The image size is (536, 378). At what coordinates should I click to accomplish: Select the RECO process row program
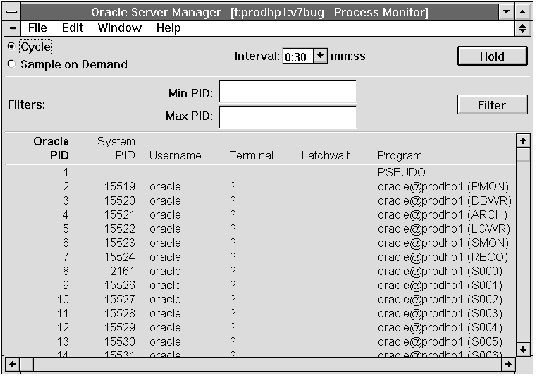coord(442,257)
